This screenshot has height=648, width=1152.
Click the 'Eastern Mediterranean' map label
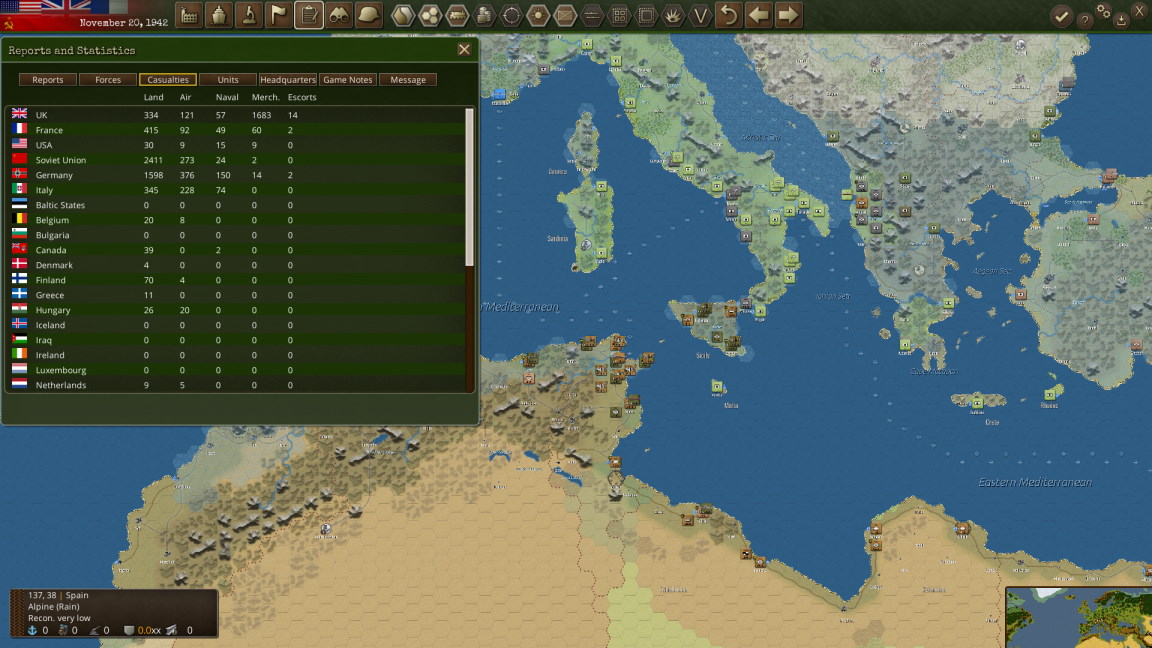[1034, 482]
